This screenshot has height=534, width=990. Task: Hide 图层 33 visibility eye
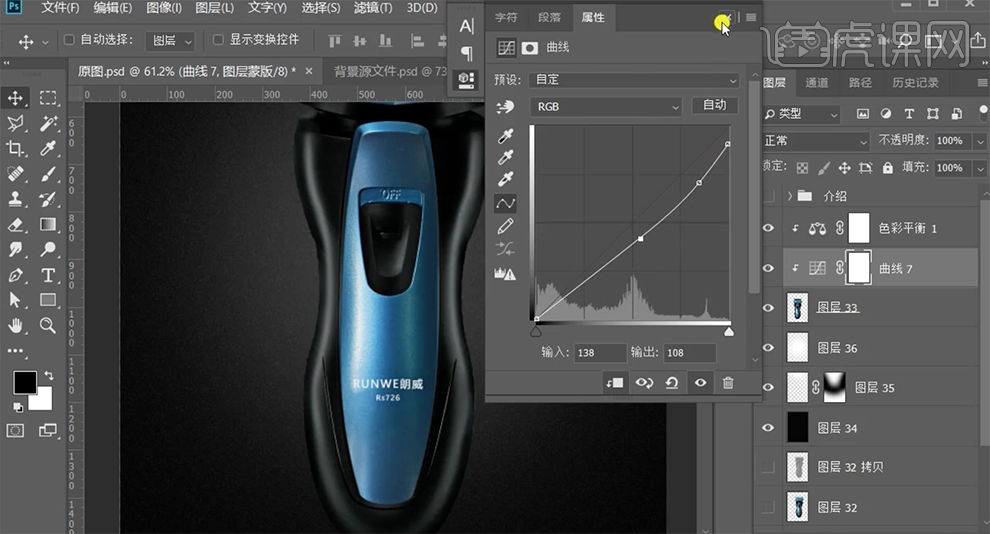(x=768, y=307)
